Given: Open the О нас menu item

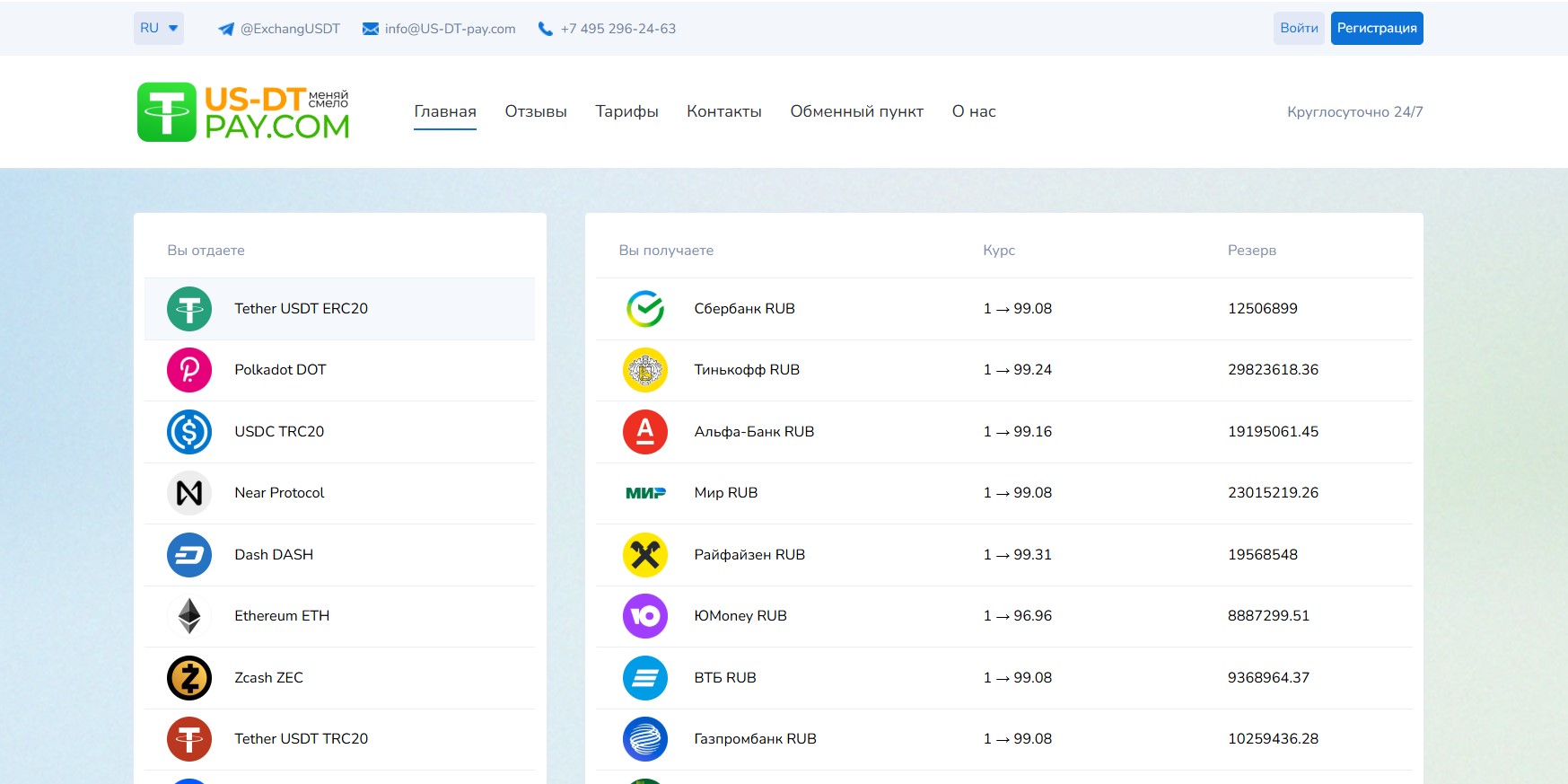Looking at the screenshot, I should pos(974,111).
